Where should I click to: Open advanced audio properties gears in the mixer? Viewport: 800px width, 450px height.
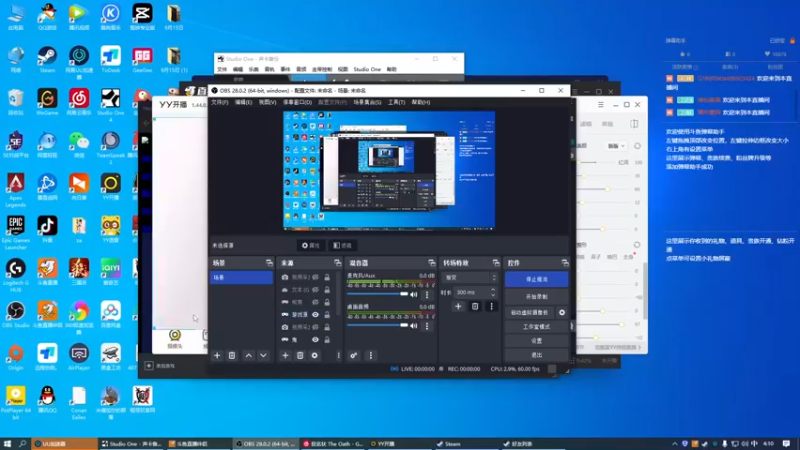click(354, 356)
